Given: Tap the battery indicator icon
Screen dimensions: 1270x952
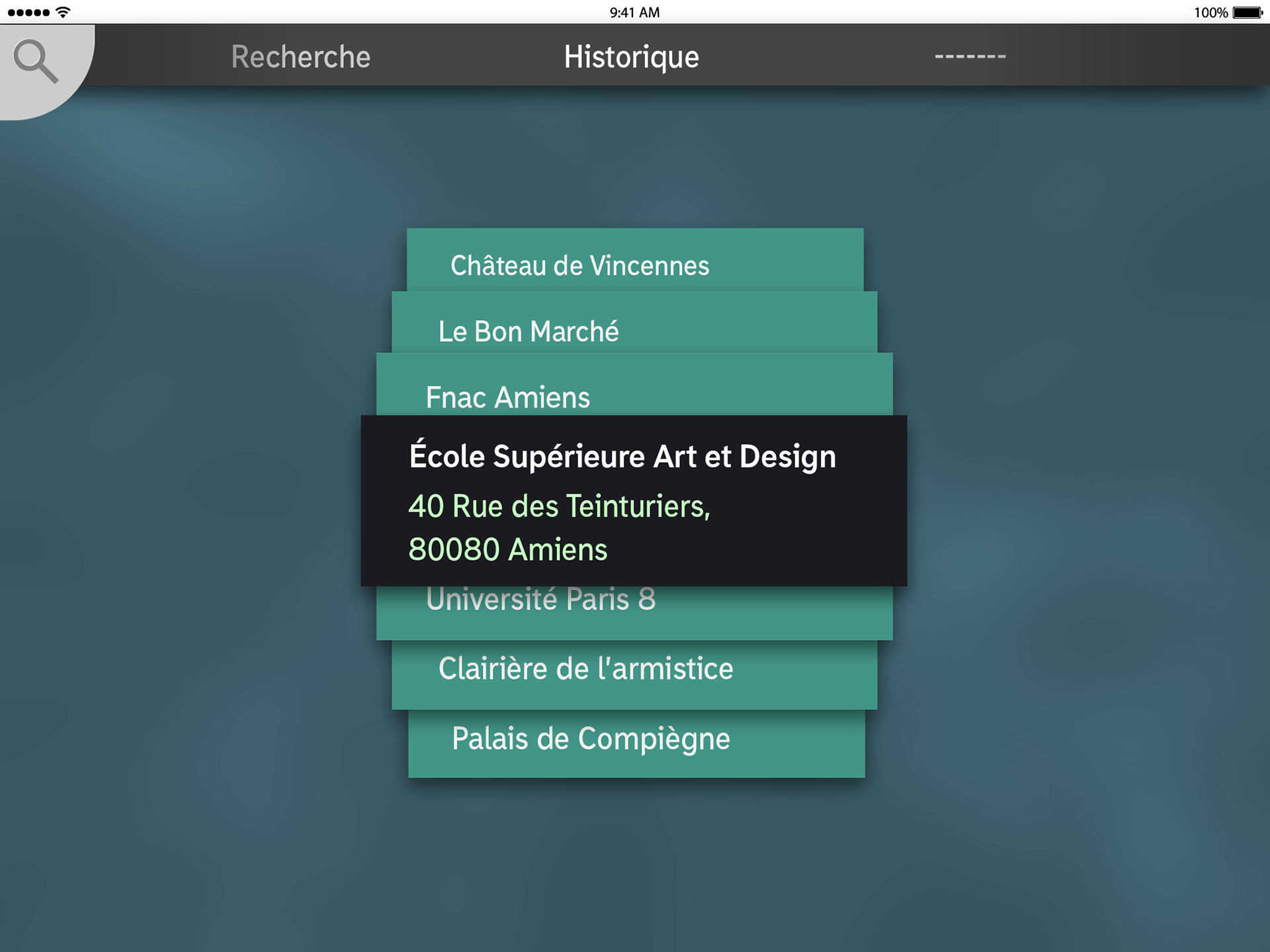Looking at the screenshot, I should point(1248,13).
